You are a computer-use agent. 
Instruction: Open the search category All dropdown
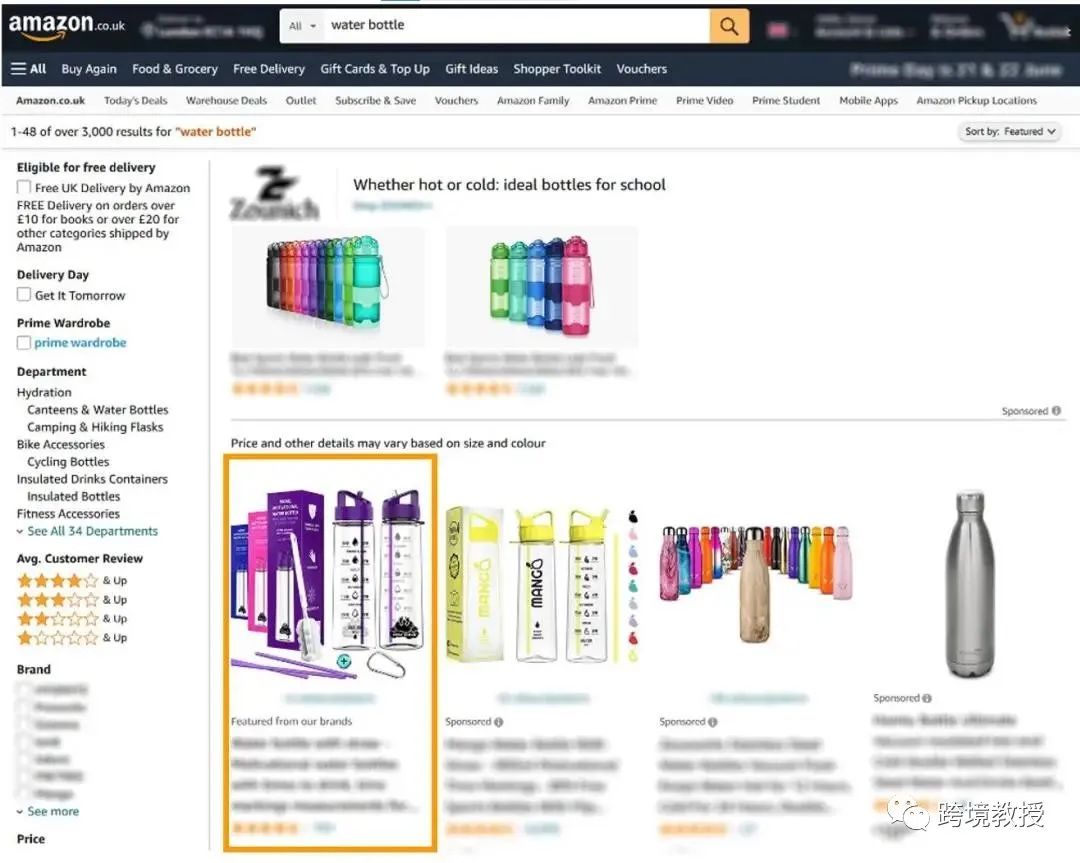pyautogui.click(x=302, y=26)
